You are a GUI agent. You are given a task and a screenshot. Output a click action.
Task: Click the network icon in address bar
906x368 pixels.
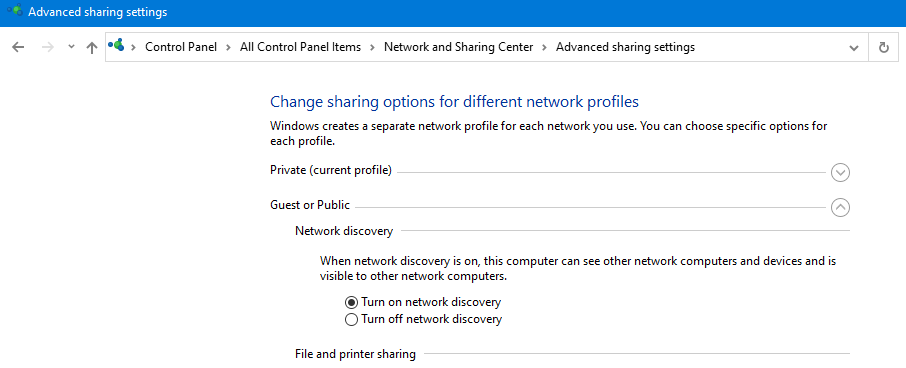point(116,45)
